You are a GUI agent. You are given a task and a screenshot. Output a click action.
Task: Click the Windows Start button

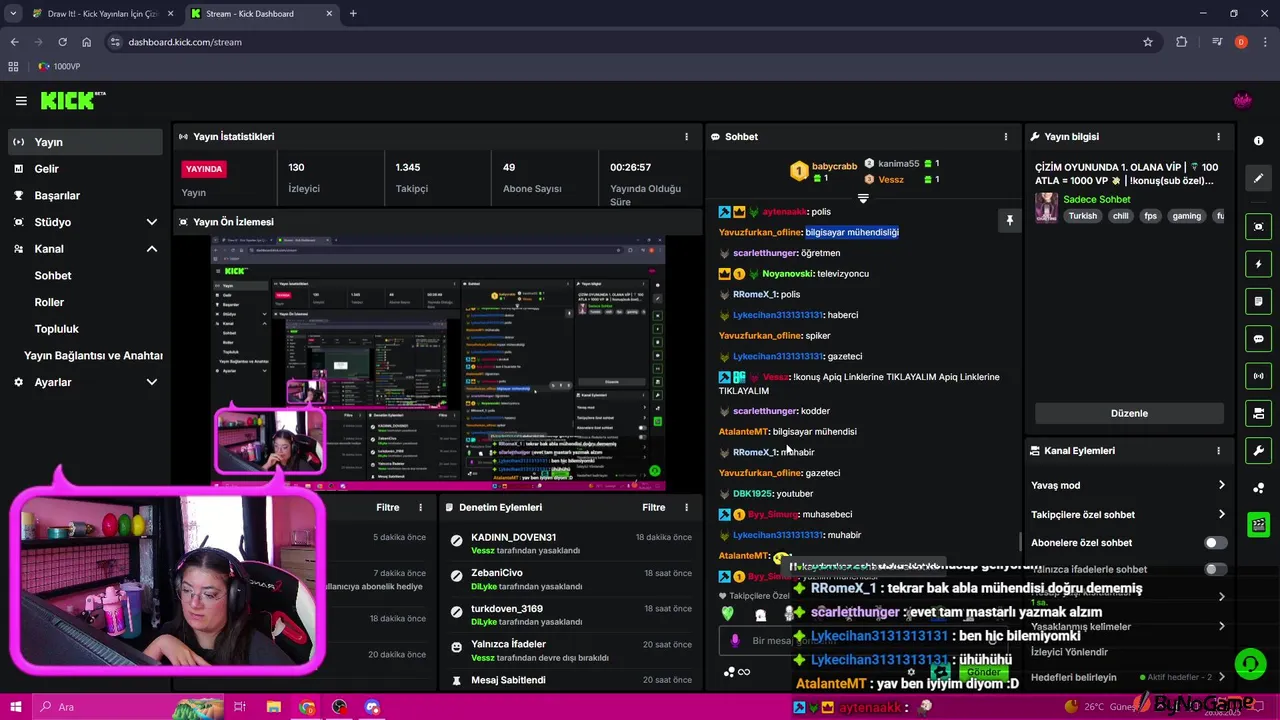tap(16, 707)
